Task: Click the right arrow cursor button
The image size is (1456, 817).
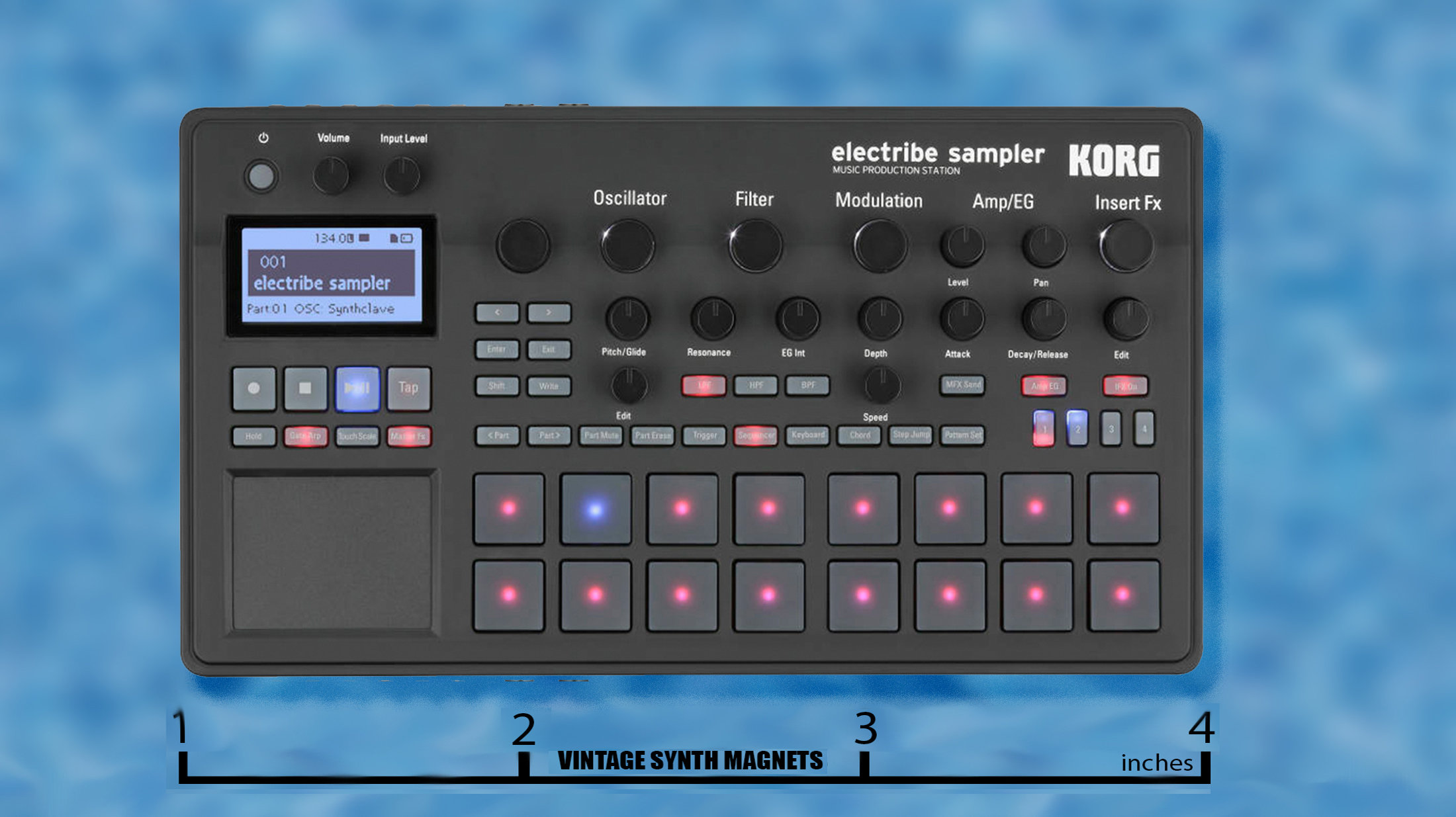Action: coord(549,312)
